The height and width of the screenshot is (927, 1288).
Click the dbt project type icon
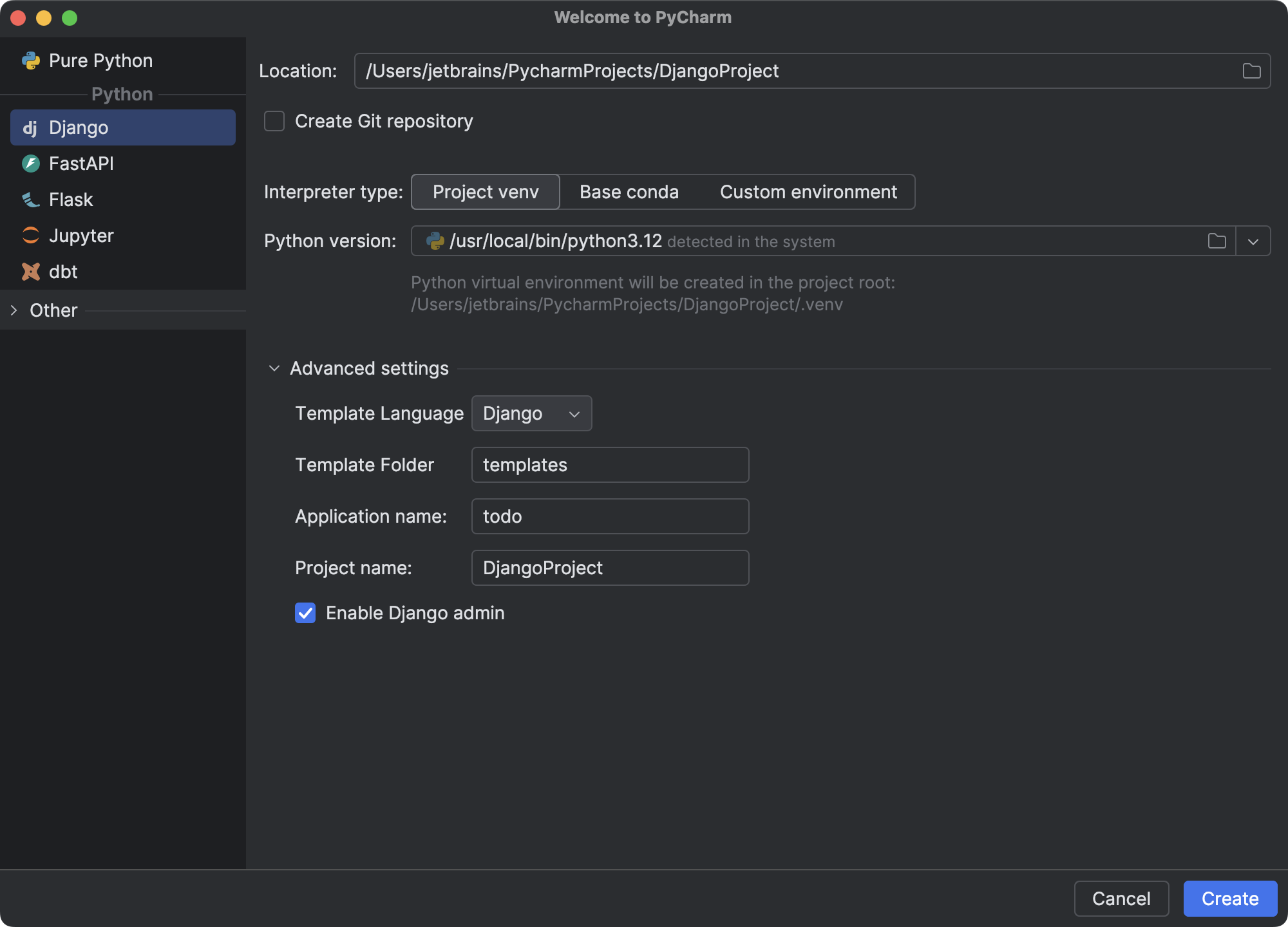tap(31, 272)
